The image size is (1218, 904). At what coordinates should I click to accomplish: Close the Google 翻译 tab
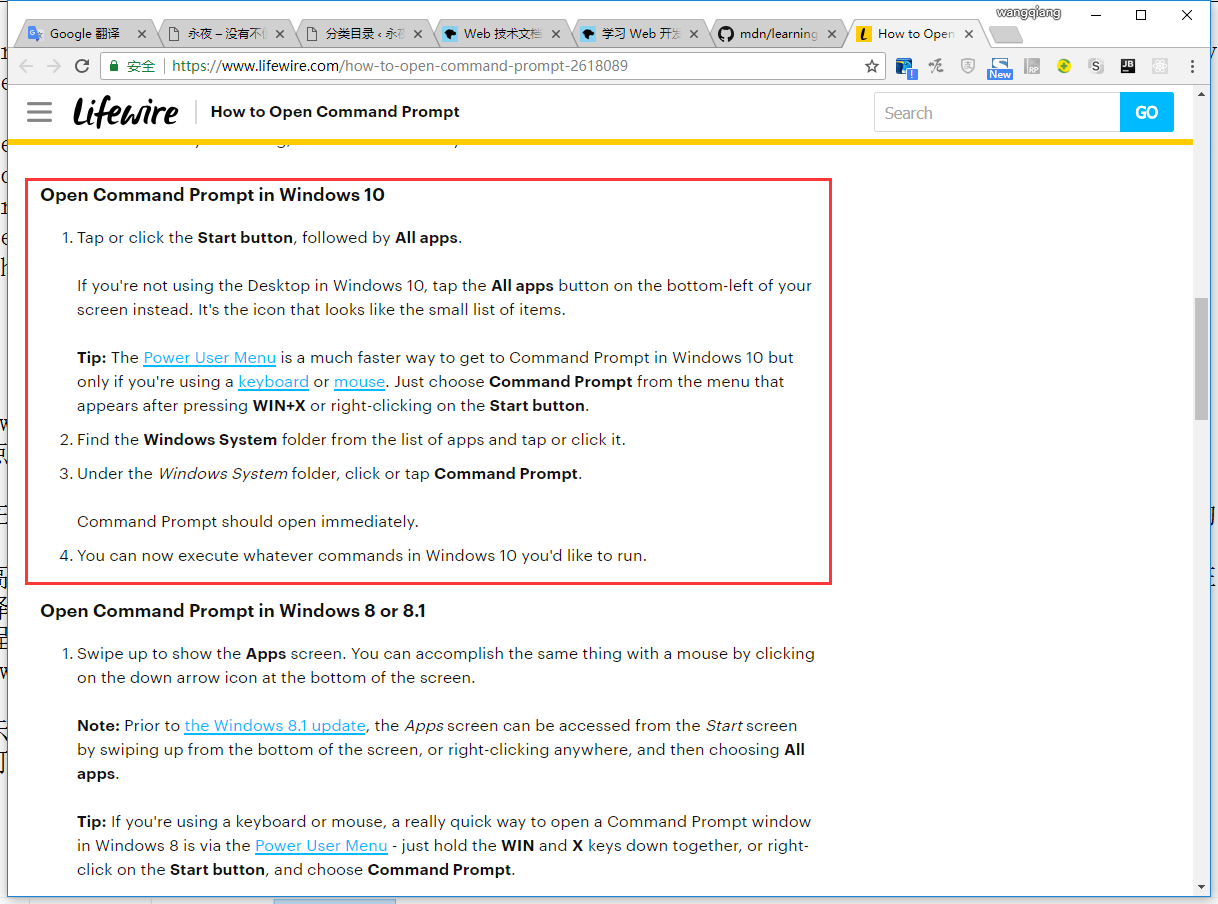(142, 34)
